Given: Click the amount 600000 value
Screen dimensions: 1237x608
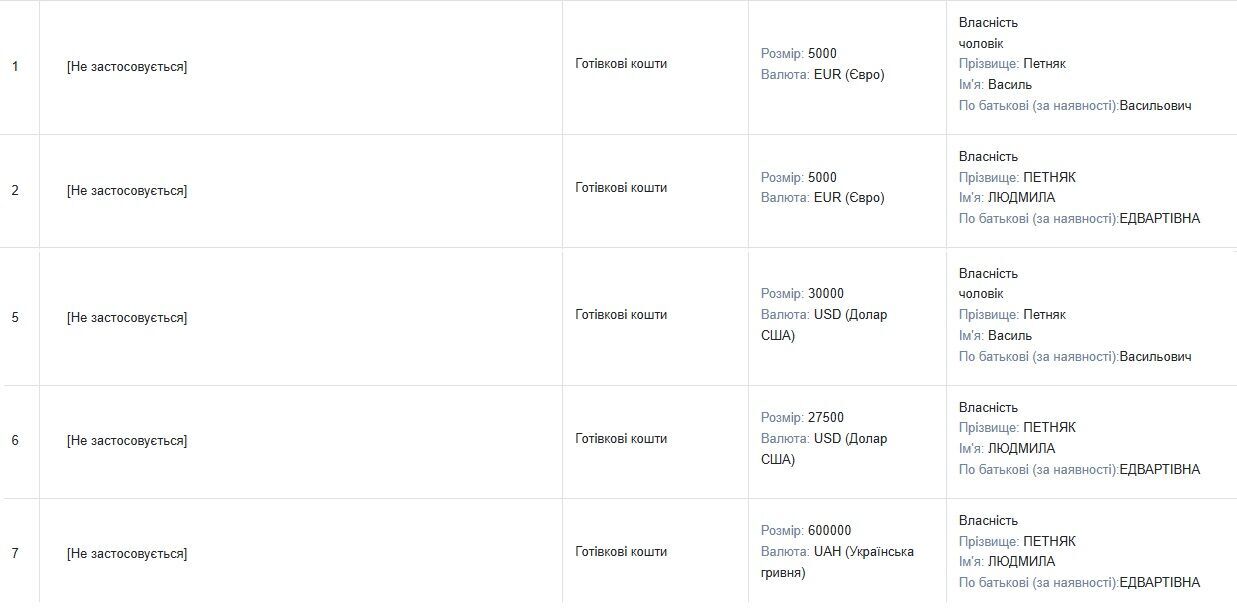Looking at the screenshot, I should coord(830,531).
